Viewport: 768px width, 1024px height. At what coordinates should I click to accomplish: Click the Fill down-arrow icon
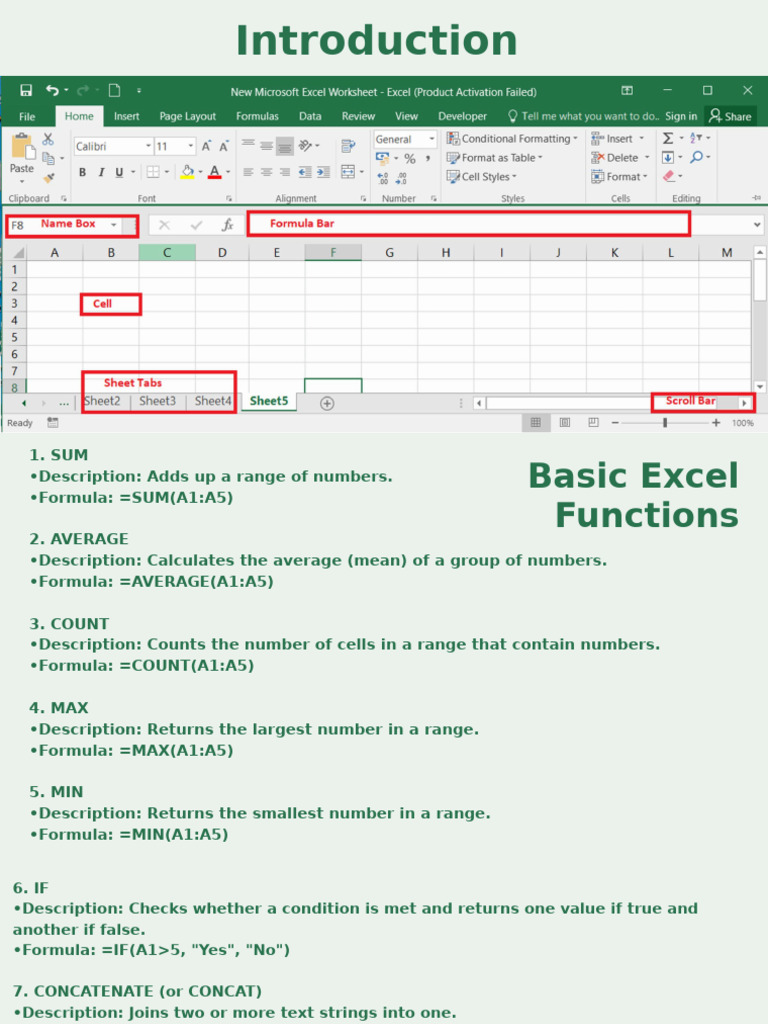pos(668,157)
